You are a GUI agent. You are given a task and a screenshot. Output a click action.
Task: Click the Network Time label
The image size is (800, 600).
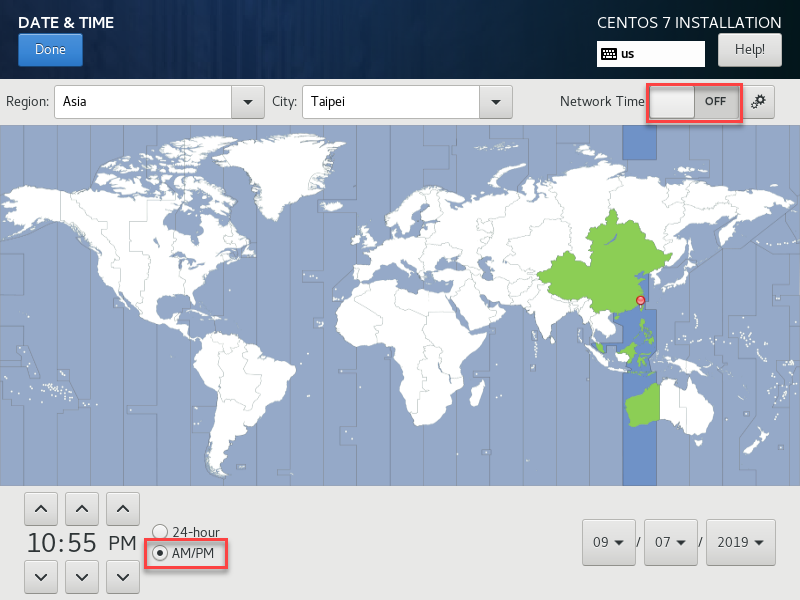point(602,102)
